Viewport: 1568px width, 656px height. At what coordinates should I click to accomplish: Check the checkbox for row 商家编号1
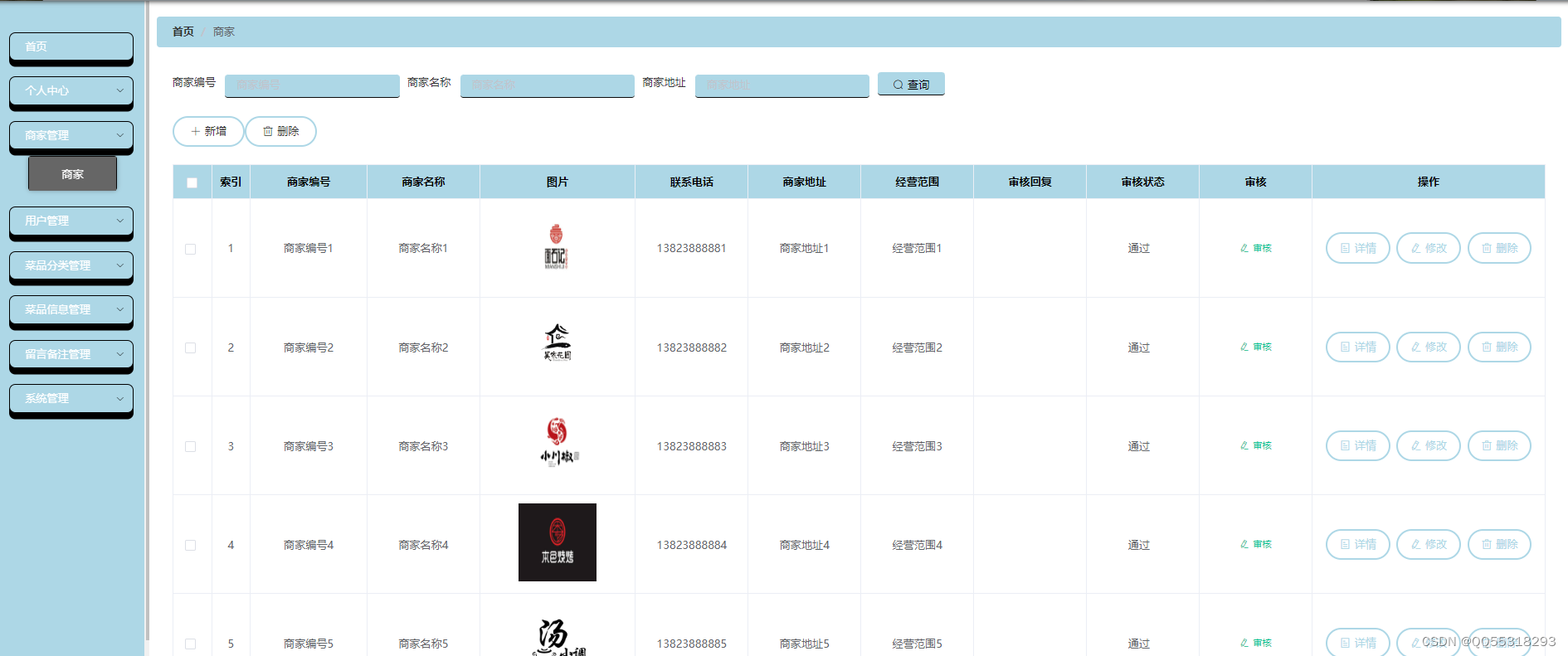[191, 249]
